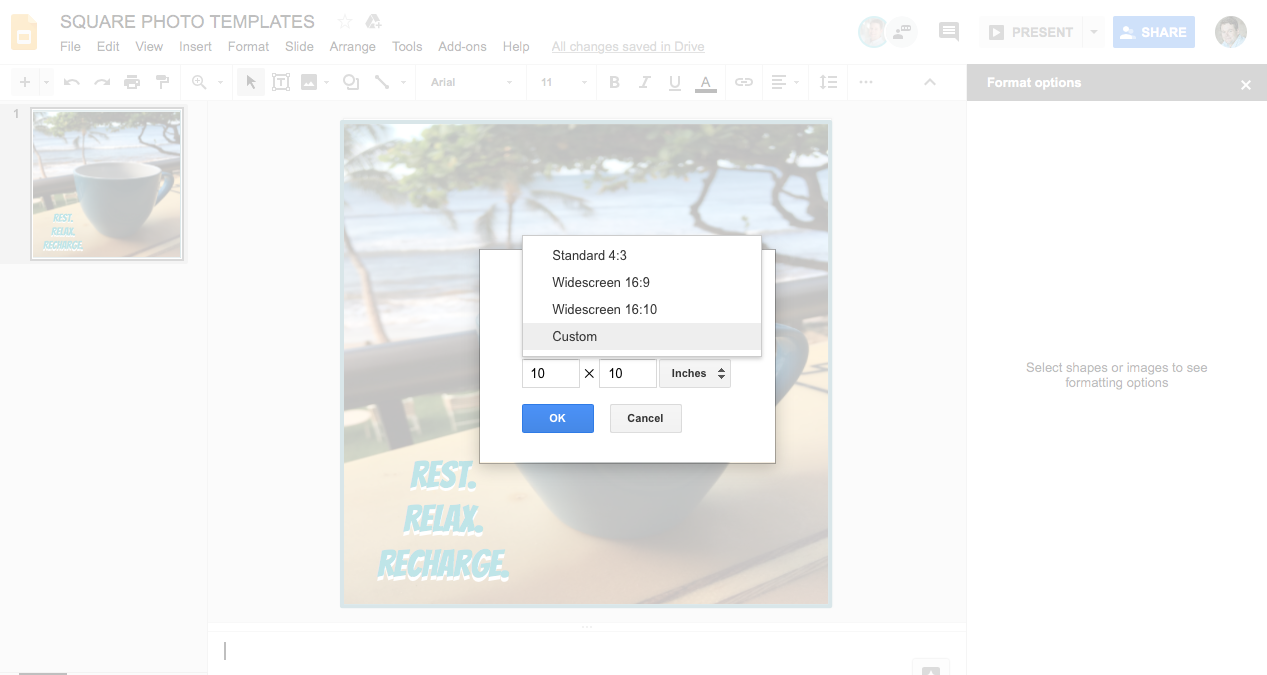The width and height of the screenshot is (1267, 675).
Task: Open the Arial font family dropdown
Action: pos(471,82)
